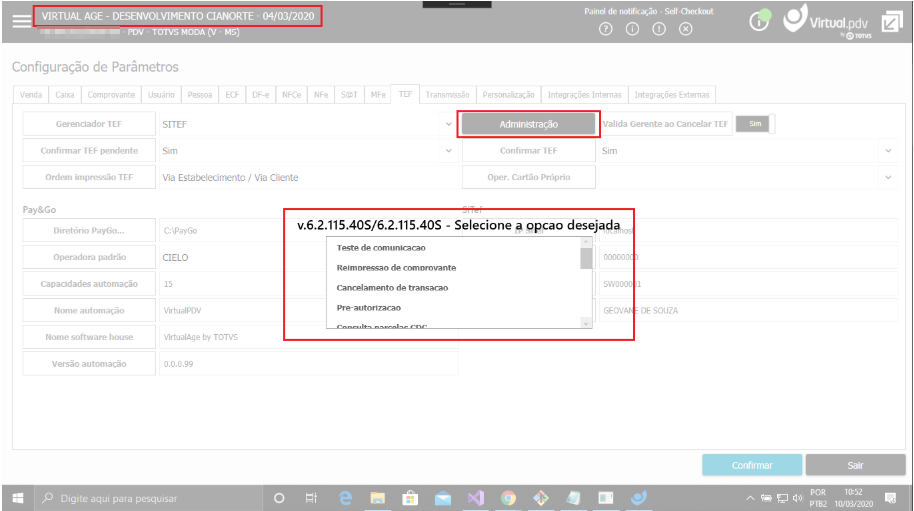Image resolution: width=914 pixels, height=511 pixels.
Task: Open the Venda tab
Action: click(x=31, y=95)
